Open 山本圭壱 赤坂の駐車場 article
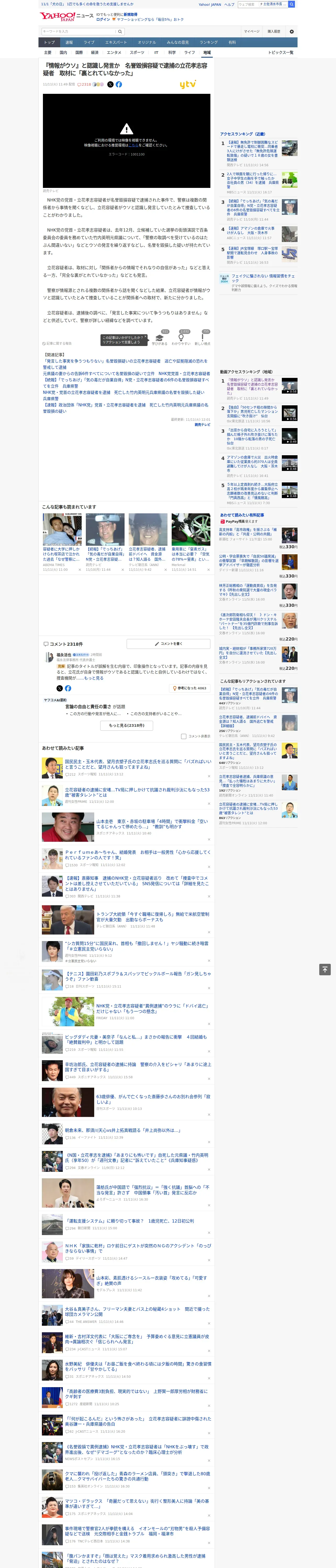Screen dimensions: 336x1568 point(153,824)
